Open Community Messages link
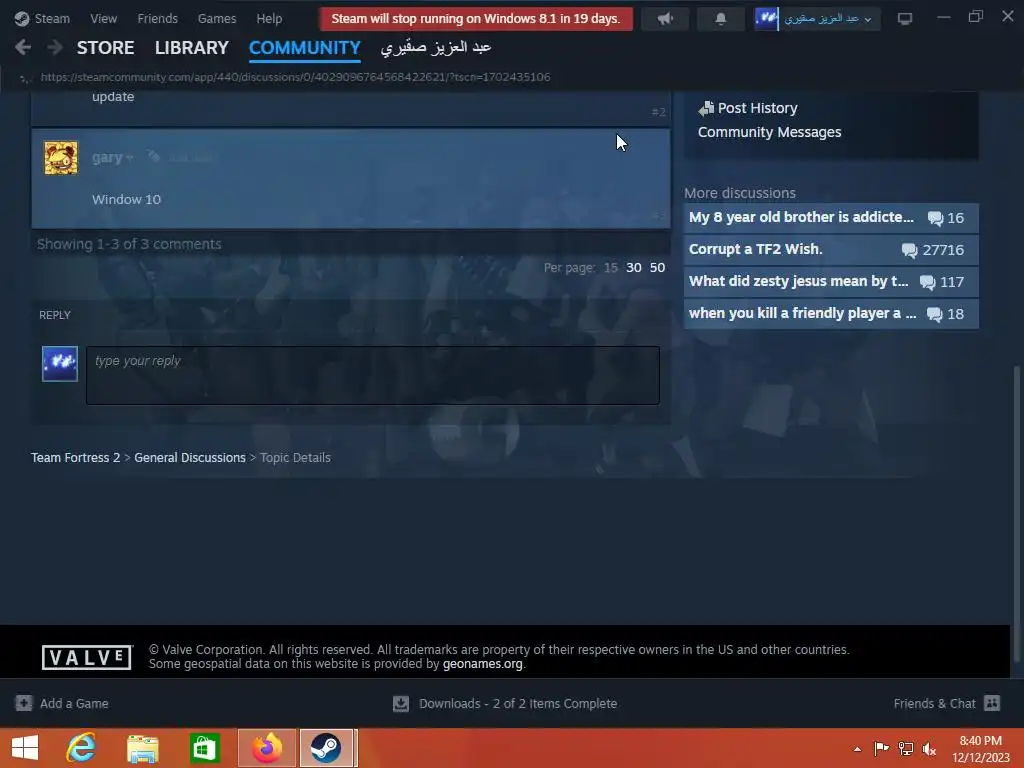 tap(769, 132)
